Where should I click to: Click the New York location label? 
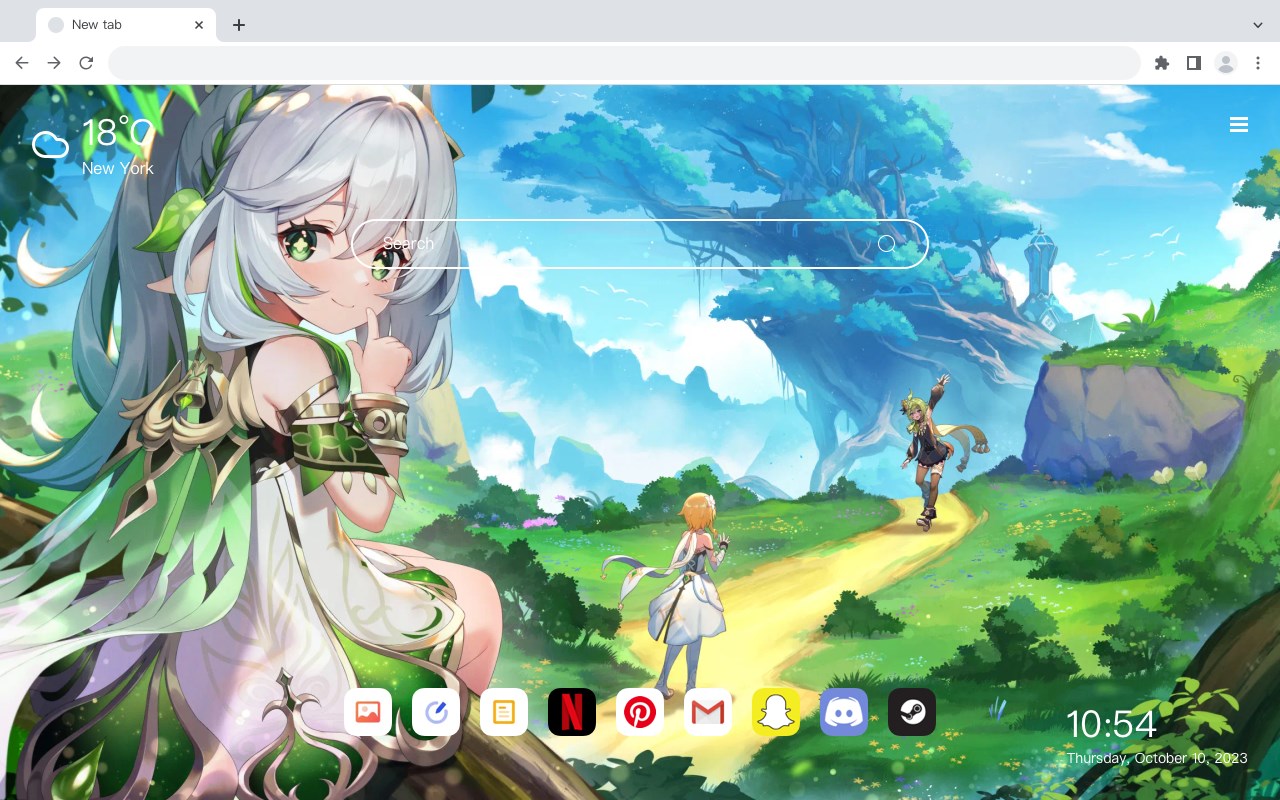pyautogui.click(x=118, y=168)
